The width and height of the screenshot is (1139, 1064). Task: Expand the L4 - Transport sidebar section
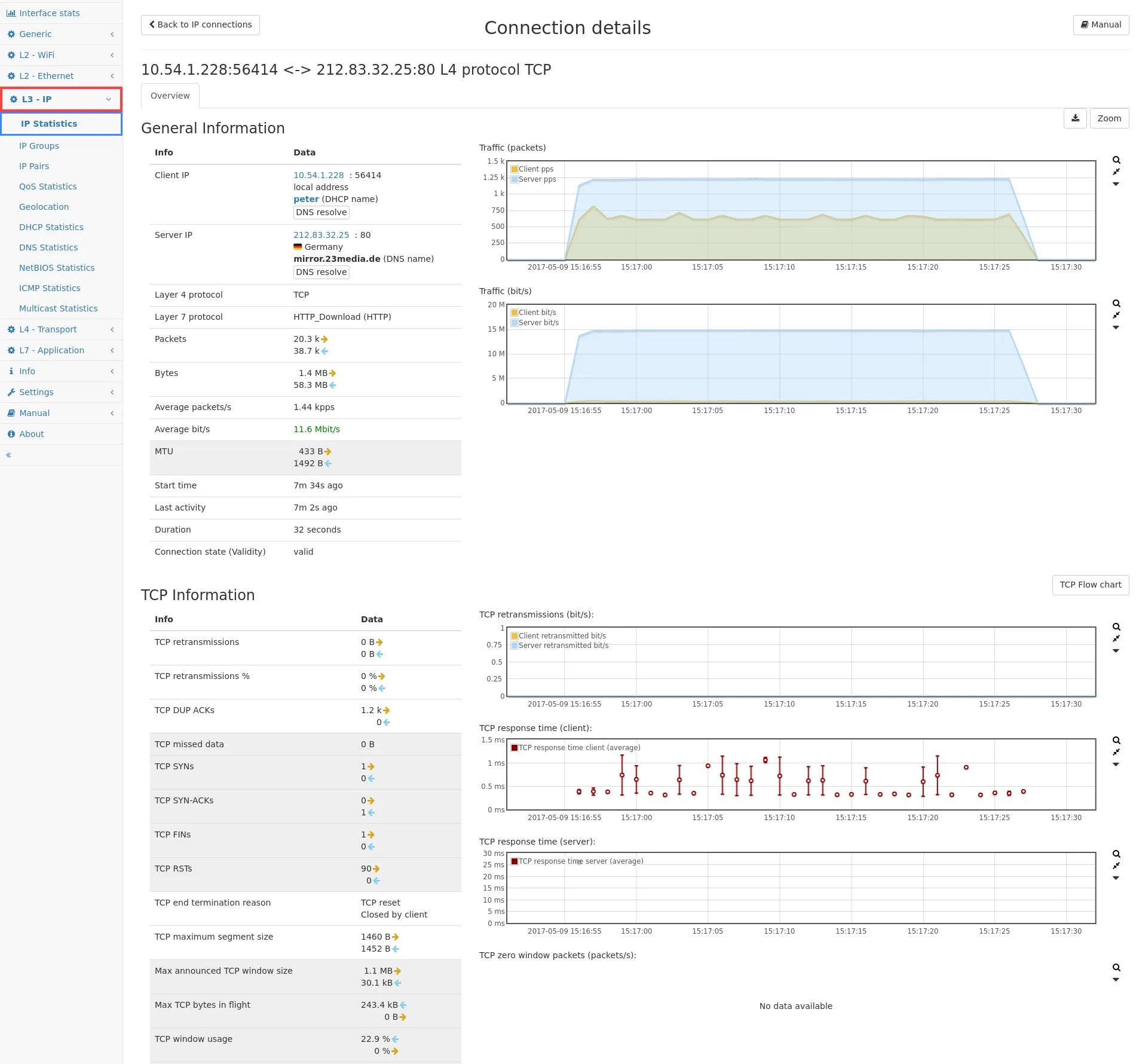point(48,329)
